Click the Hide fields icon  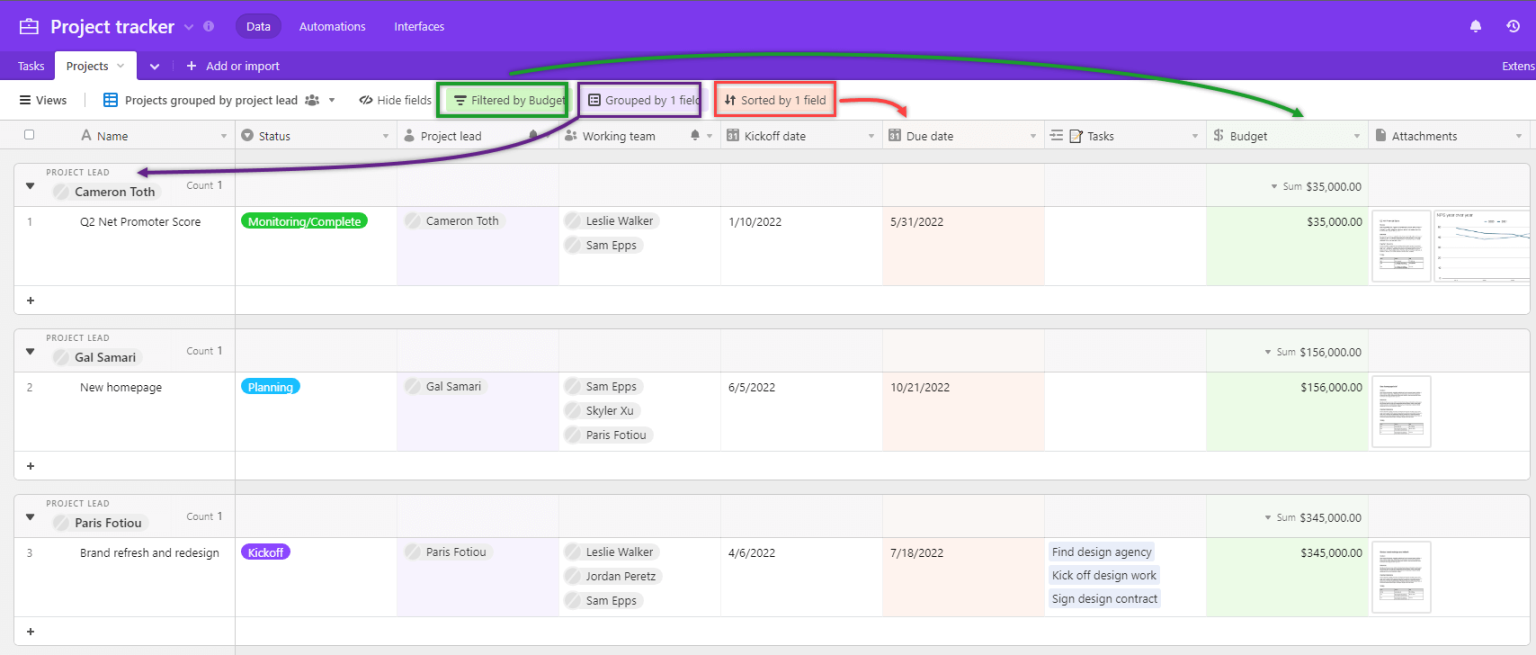click(367, 100)
